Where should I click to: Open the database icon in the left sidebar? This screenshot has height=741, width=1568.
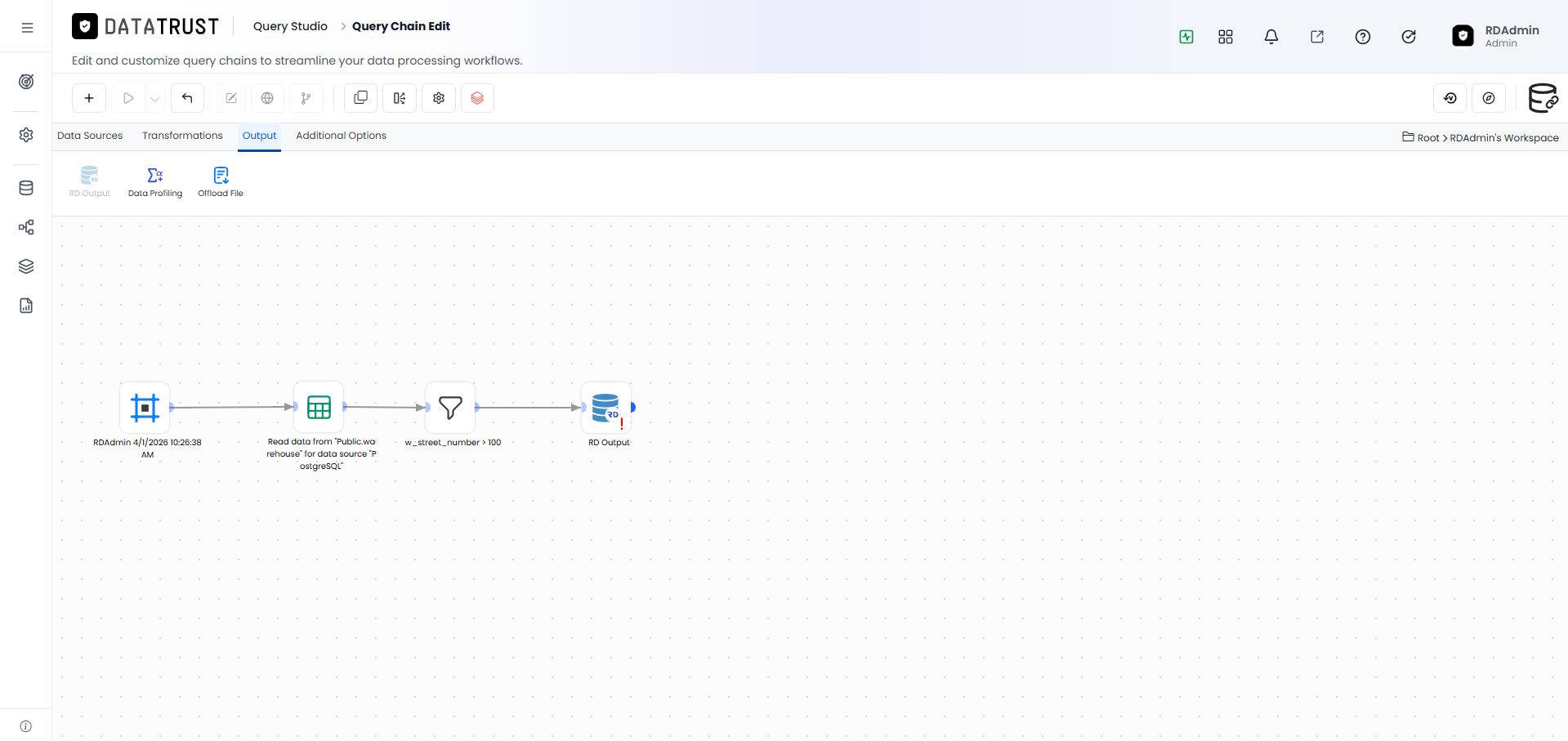(x=26, y=188)
